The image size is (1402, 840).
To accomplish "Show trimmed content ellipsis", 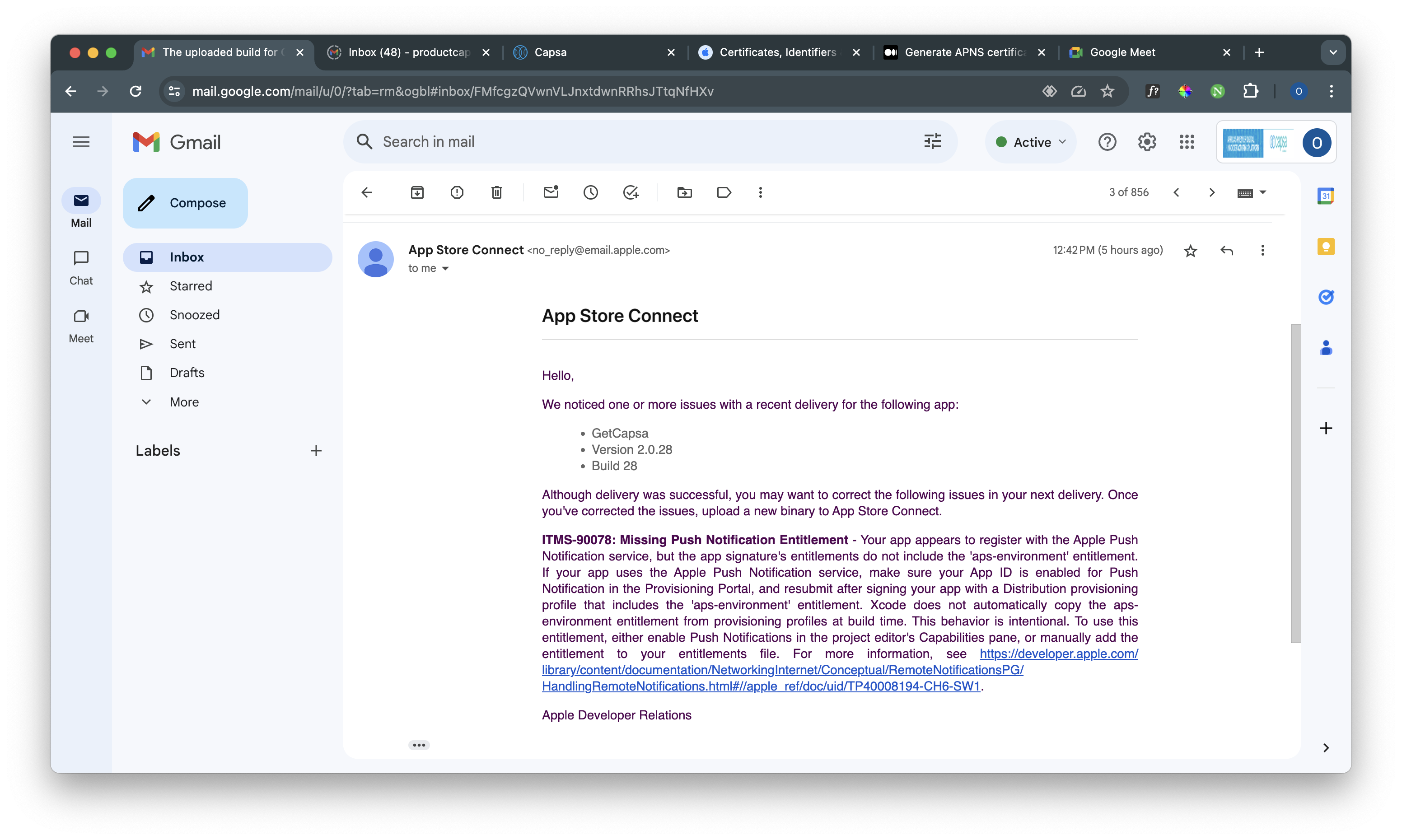I will tap(419, 745).
